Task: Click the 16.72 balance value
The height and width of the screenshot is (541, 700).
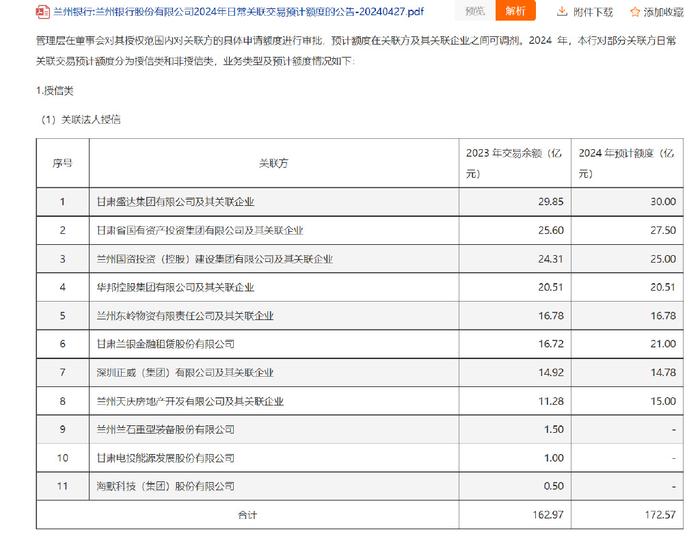Action: pos(550,344)
